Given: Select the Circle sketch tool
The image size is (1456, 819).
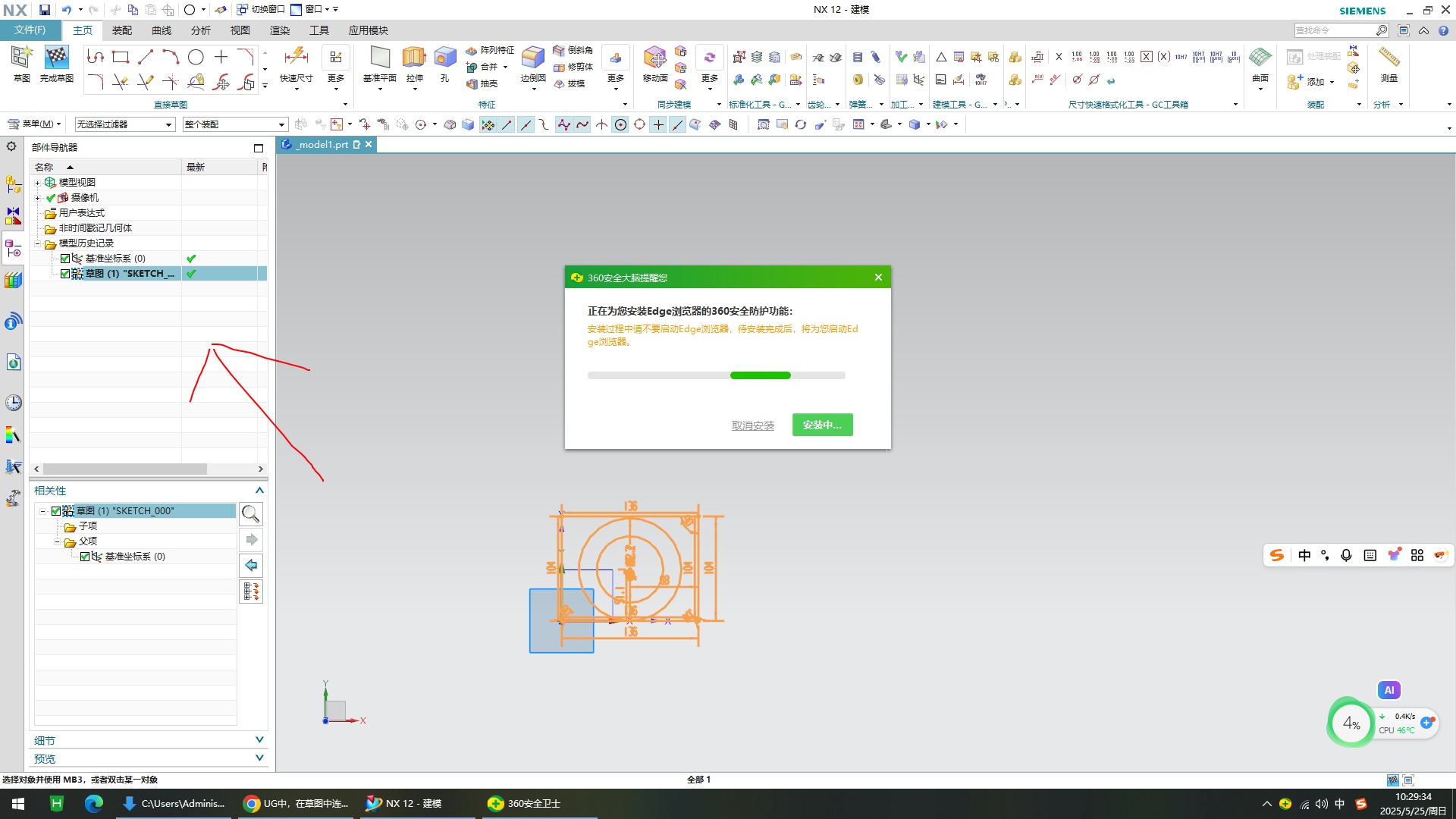Looking at the screenshot, I should tap(196, 57).
